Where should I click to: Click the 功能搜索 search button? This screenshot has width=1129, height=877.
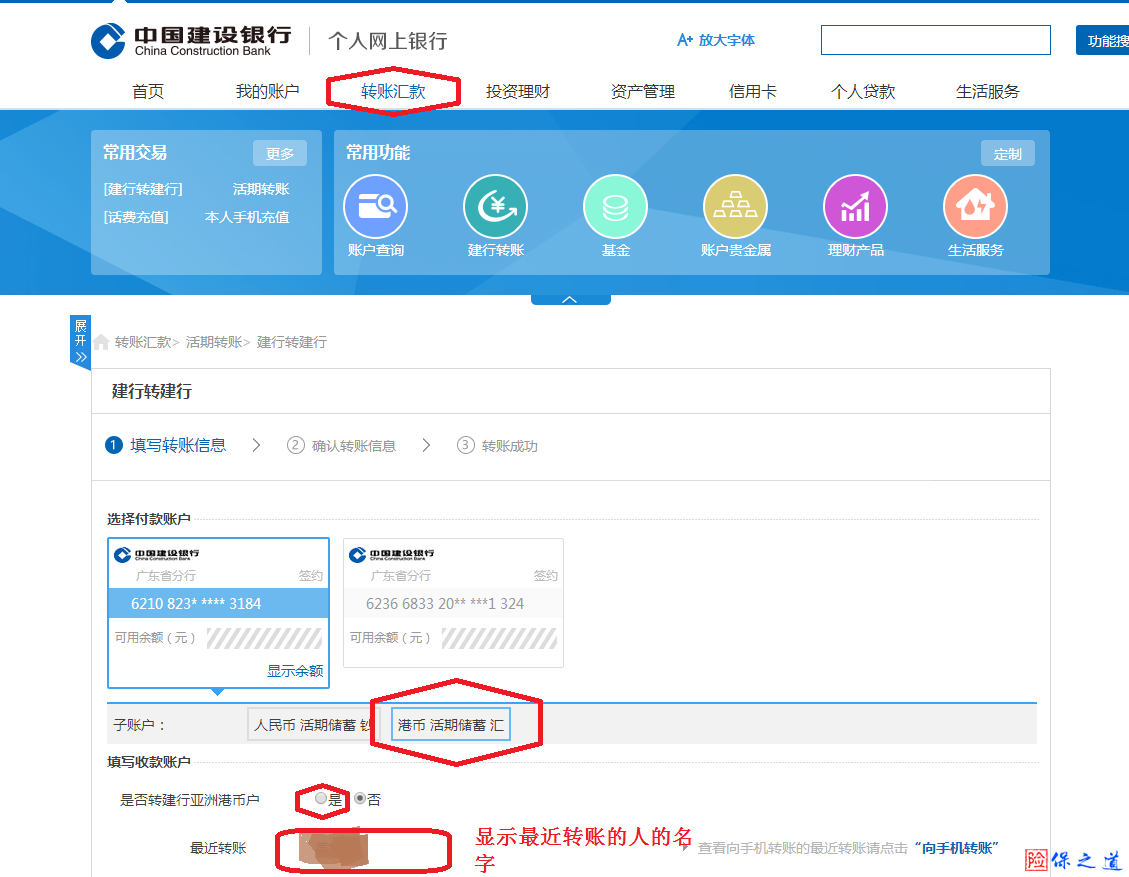tap(1102, 40)
